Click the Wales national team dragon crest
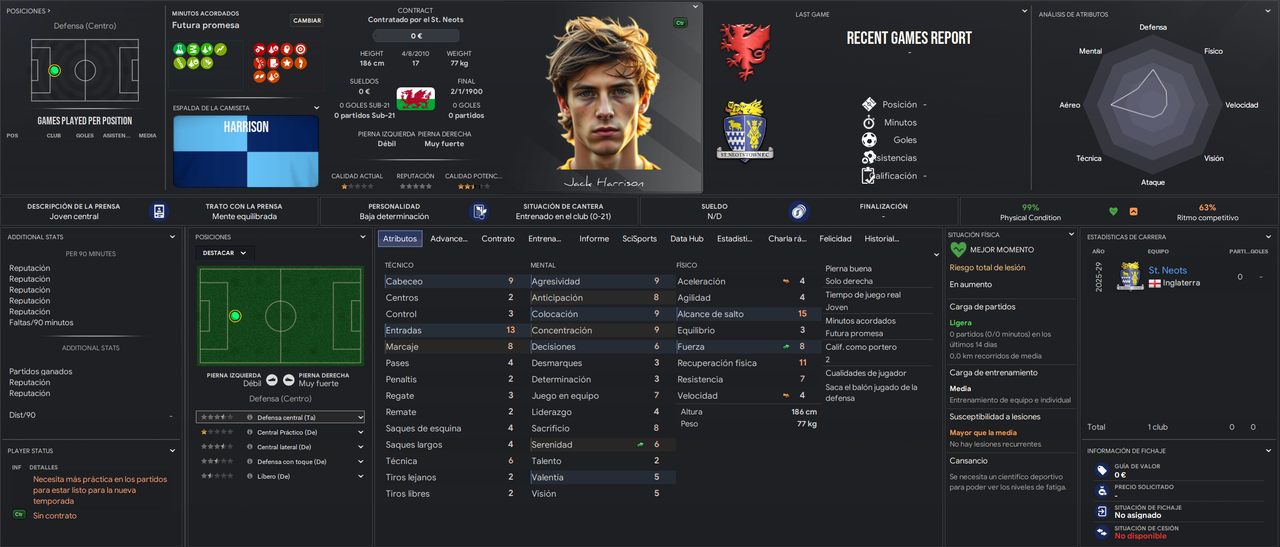This screenshot has height=547, width=1280. (744, 46)
